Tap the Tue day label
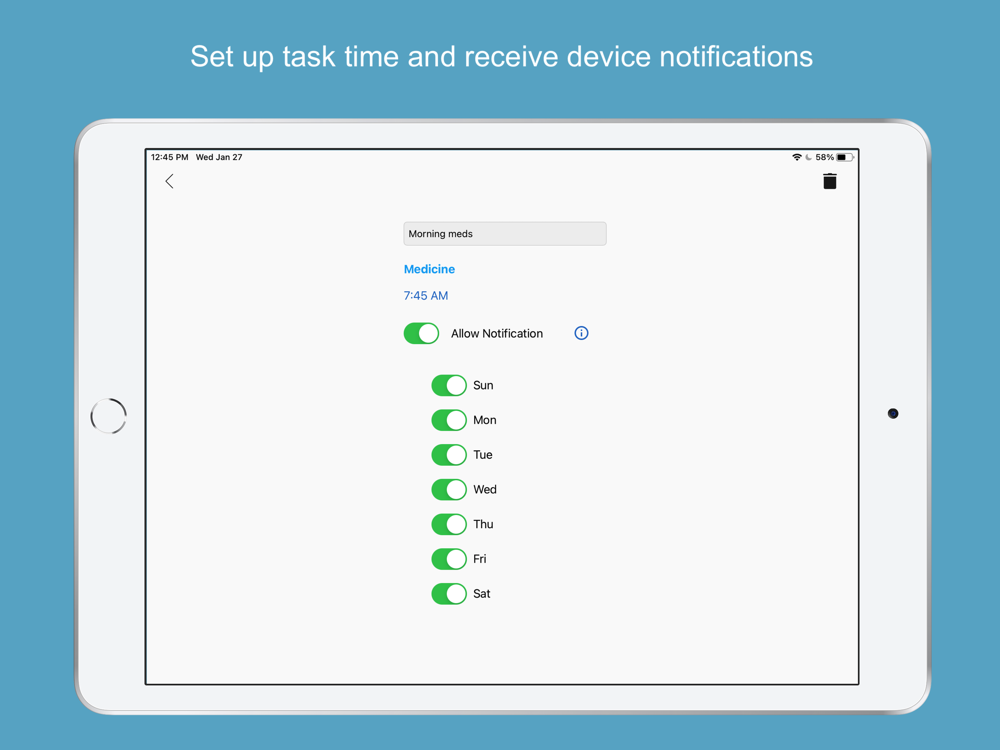This screenshot has height=750, width=1000. click(483, 455)
